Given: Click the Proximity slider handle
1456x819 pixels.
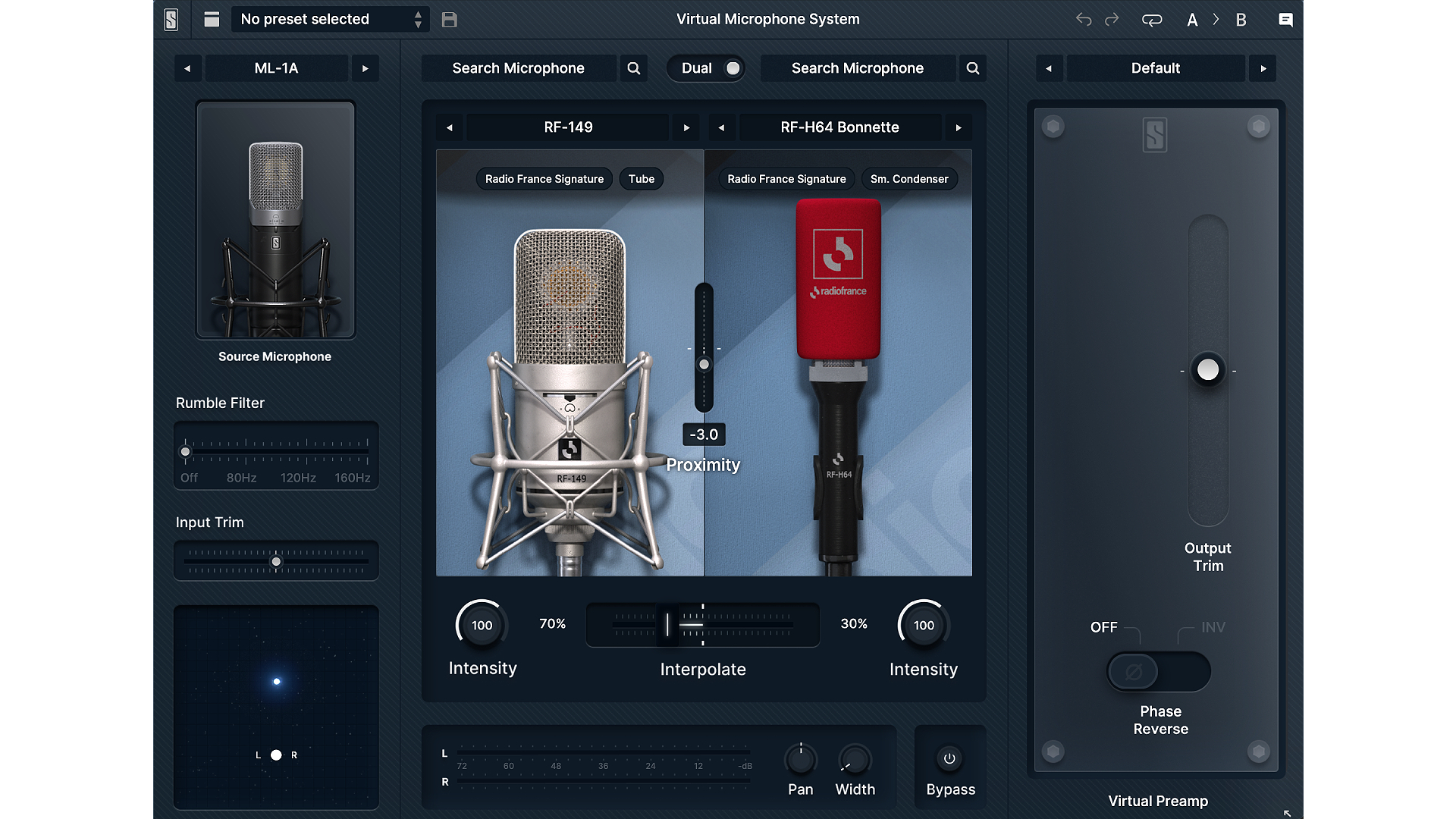Looking at the screenshot, I should pyautogui.click(x=704, y=365).
